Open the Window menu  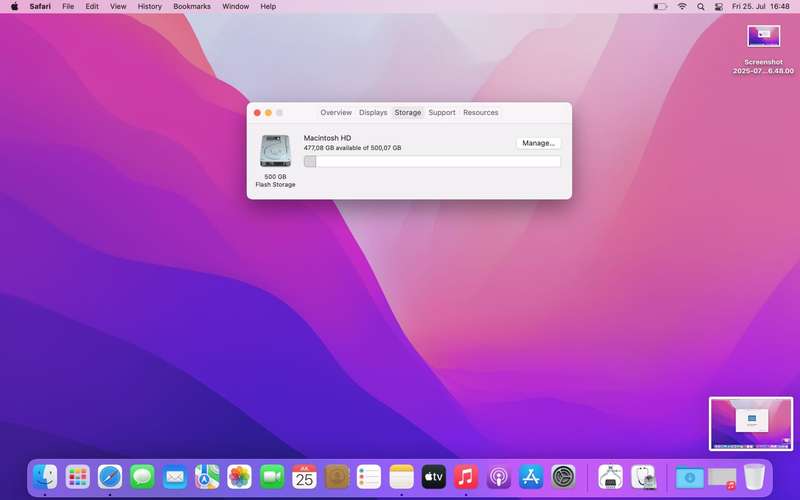pyautogui.click(x=236, y=7)
